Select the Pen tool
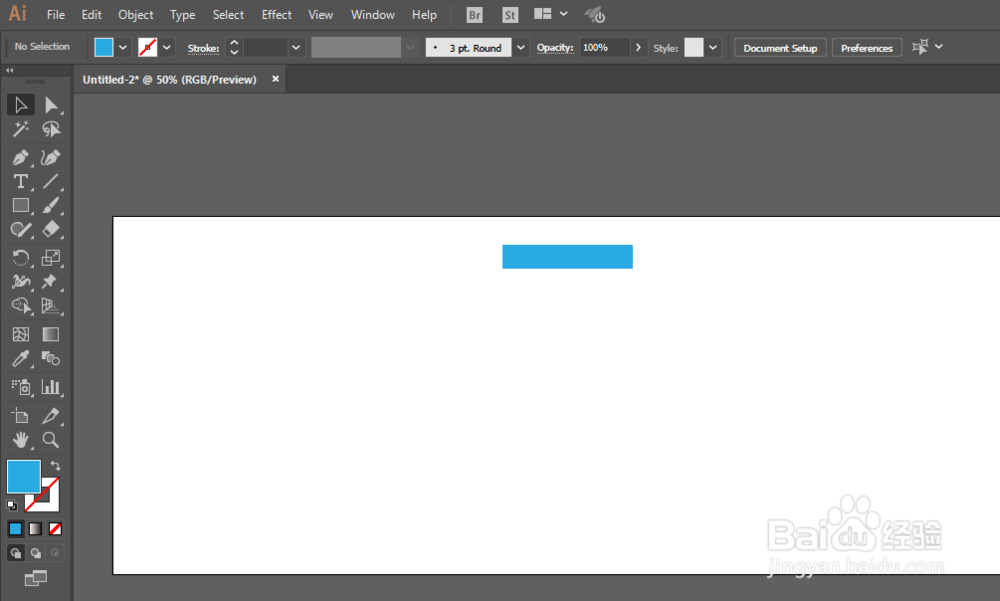Screen dimensions: 1000x601 coord(20,157)
